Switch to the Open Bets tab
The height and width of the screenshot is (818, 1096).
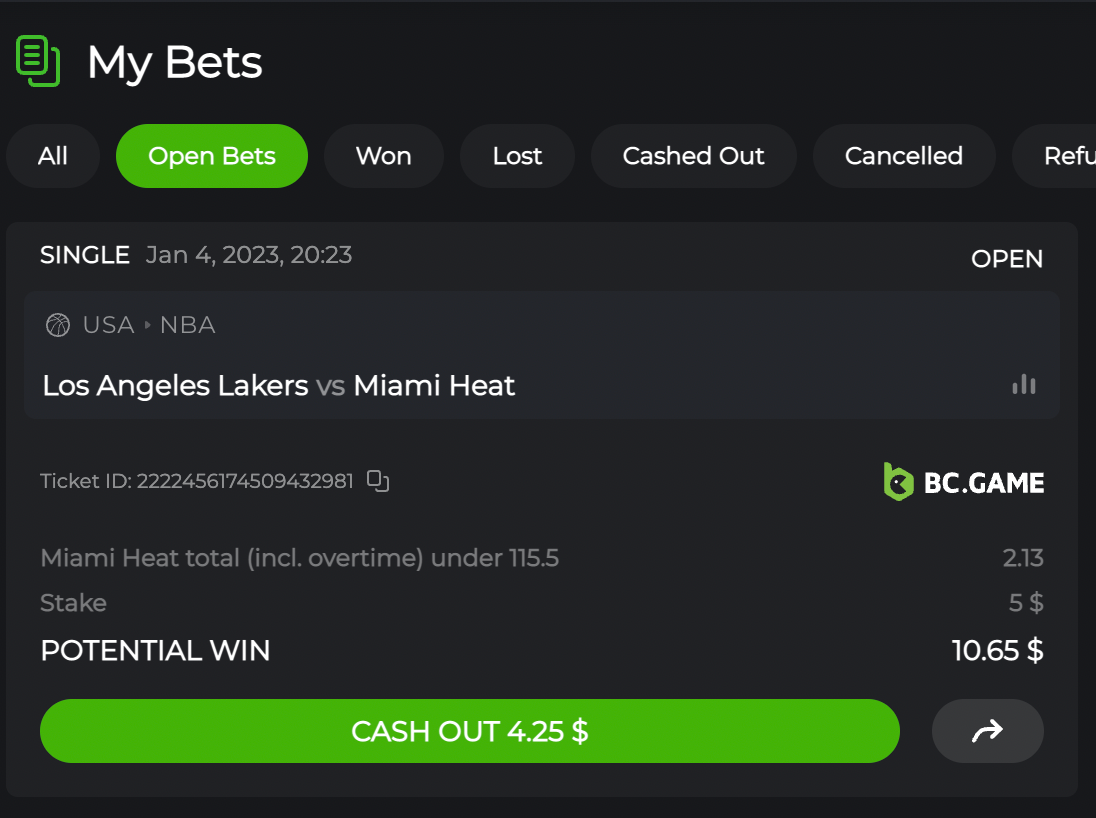212,156
